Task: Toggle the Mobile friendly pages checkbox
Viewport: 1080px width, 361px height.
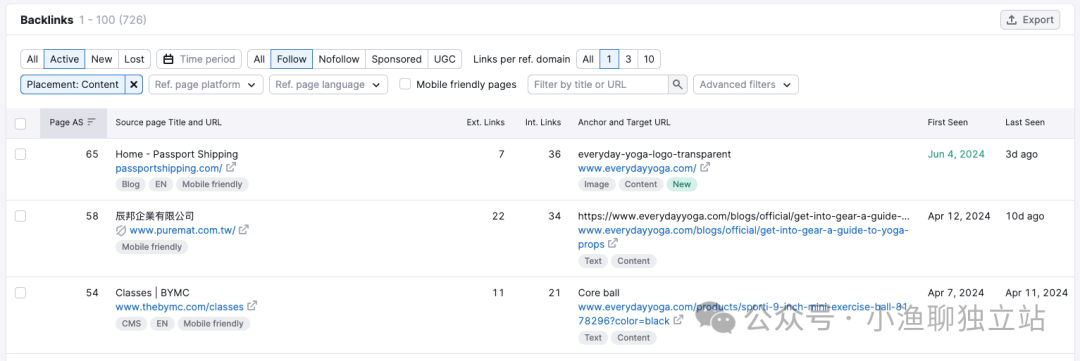Action: (406, 85)
